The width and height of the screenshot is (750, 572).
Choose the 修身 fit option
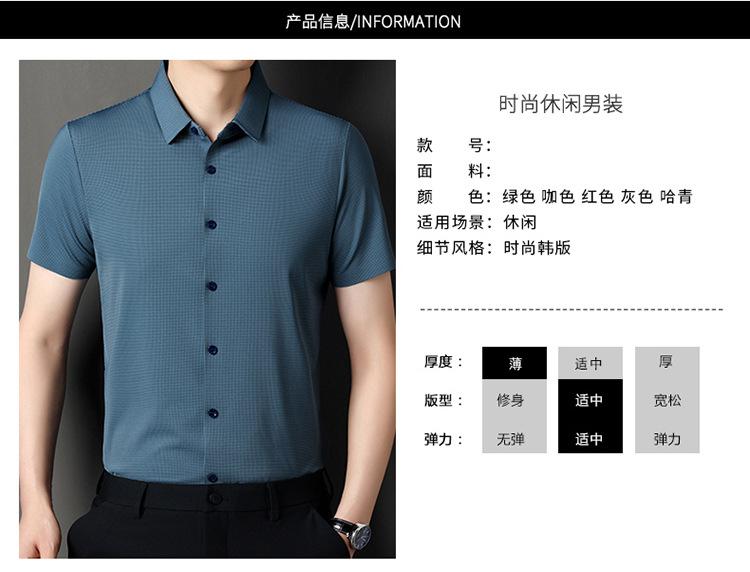[x=514, y=399]
